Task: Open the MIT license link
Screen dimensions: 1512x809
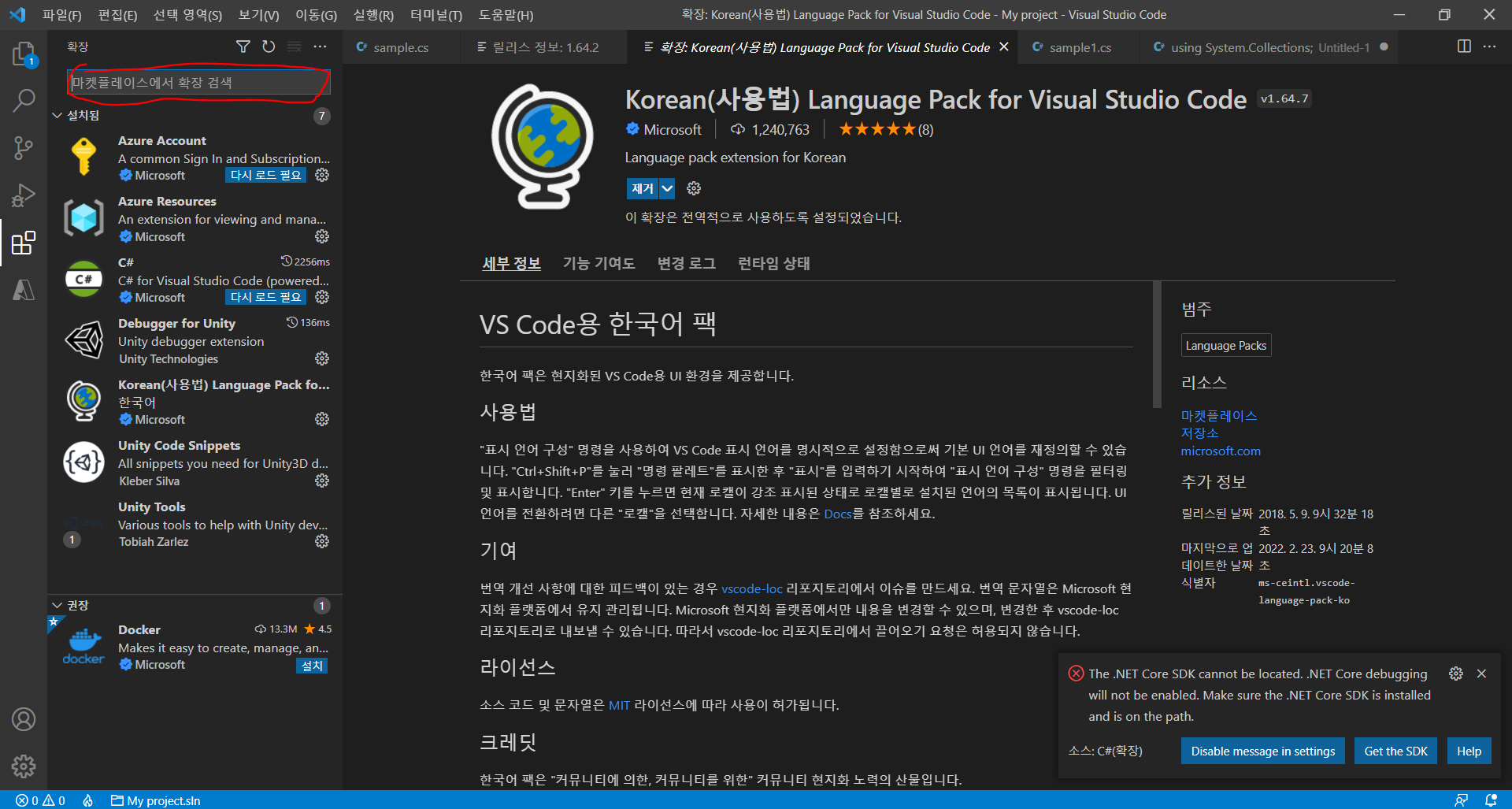Action: point(619,705)
